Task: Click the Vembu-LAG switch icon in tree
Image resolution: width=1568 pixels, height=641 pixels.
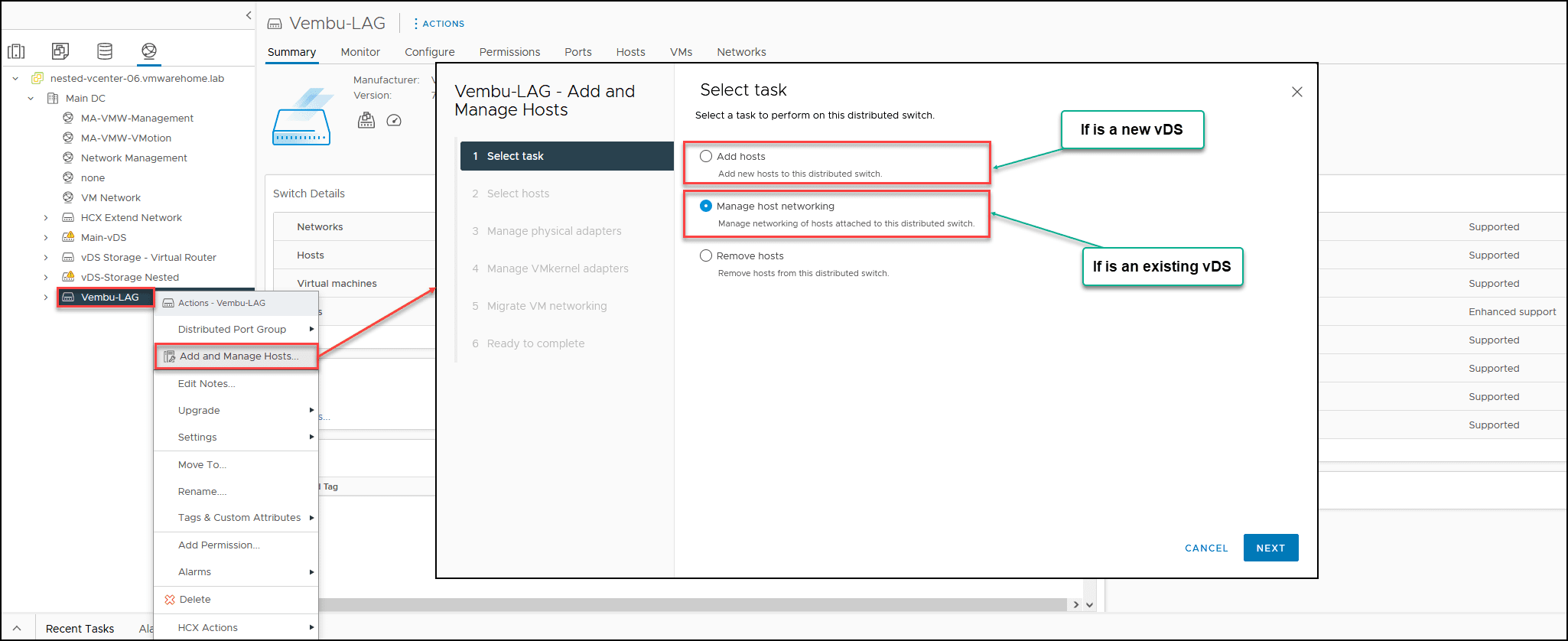Action: coord(68,297)
